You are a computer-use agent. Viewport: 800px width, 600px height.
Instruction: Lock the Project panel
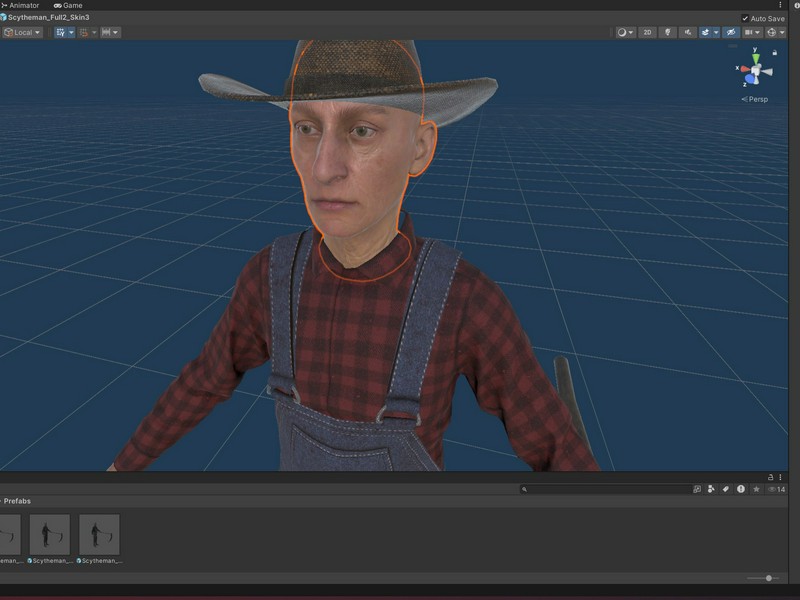[x=770, y=477]
